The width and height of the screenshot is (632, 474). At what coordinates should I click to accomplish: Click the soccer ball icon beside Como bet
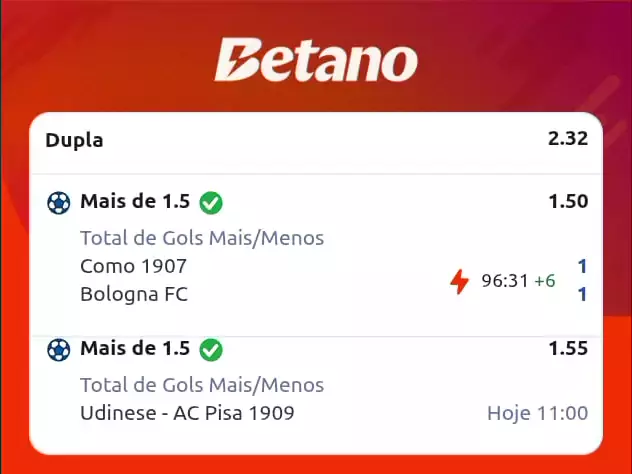[59, 202]
